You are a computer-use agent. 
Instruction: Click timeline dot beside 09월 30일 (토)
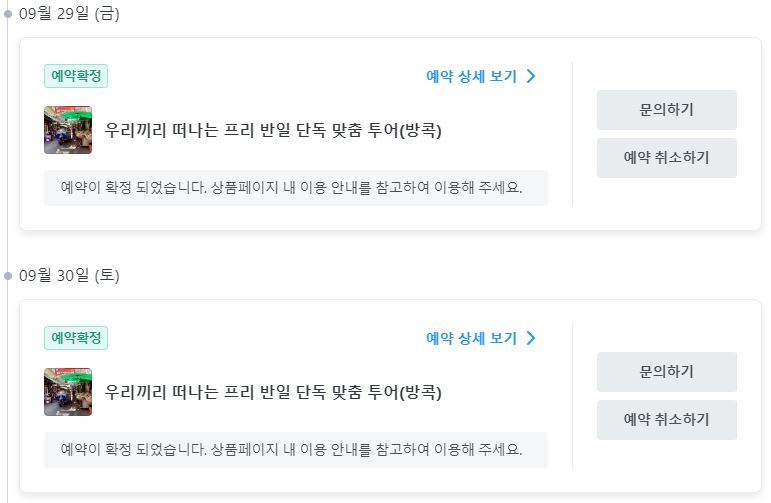pos(7,276)
